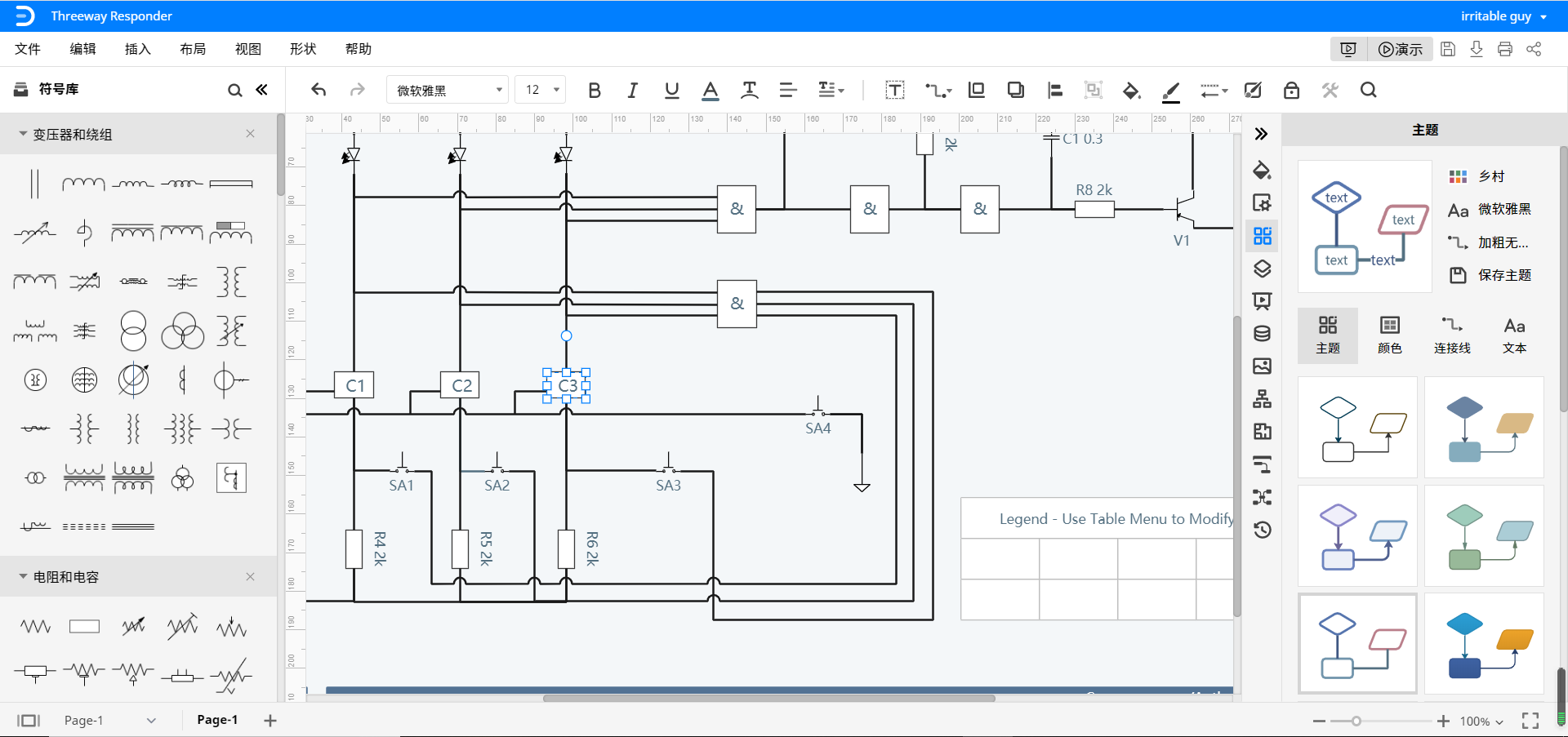Collapse the 符号库 panel with double chevron
This screenshot has height=737, width=1568.
(261, 90)
